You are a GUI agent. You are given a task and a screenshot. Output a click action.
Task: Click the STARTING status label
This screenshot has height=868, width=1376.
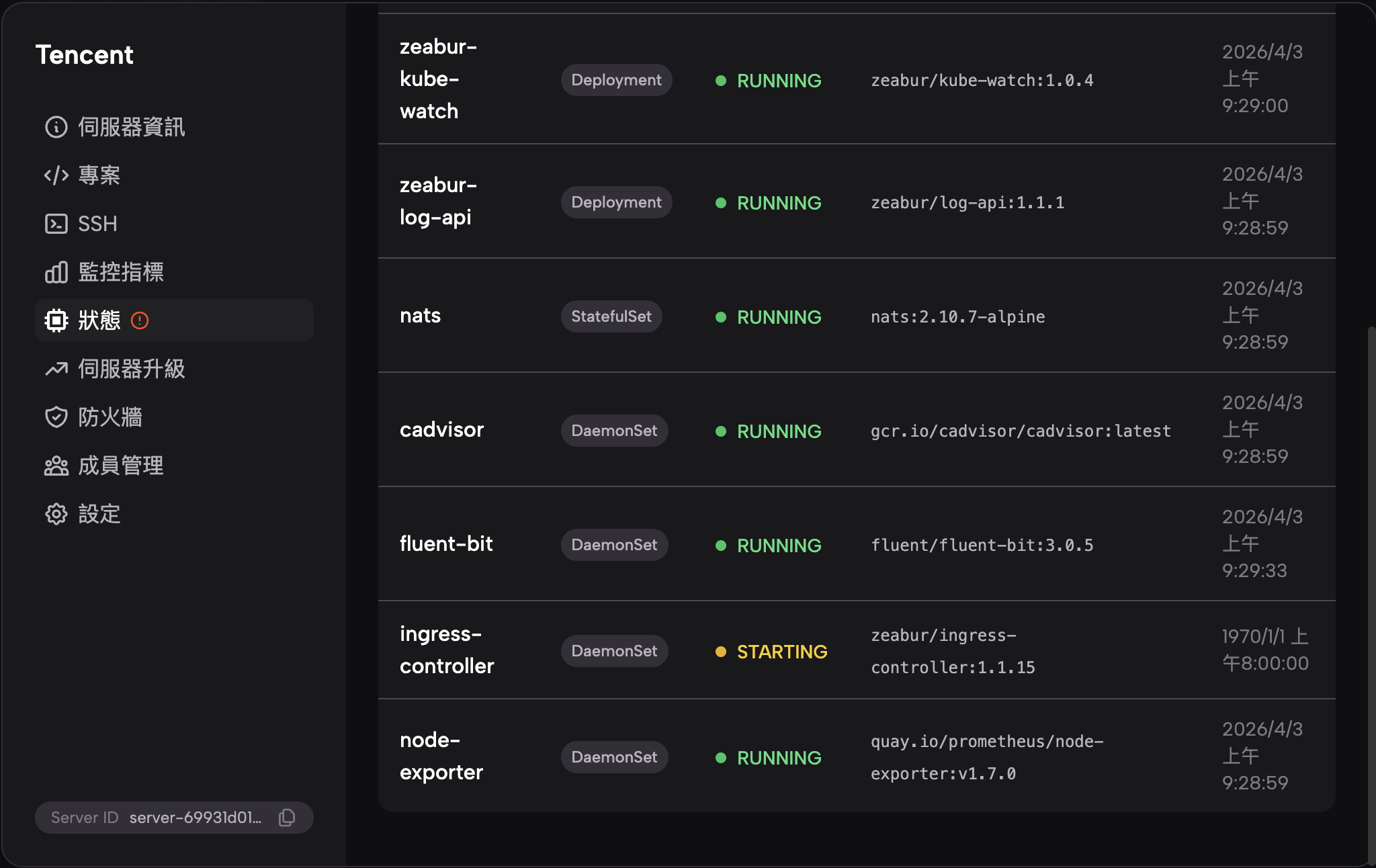click(x=781, y=652)
